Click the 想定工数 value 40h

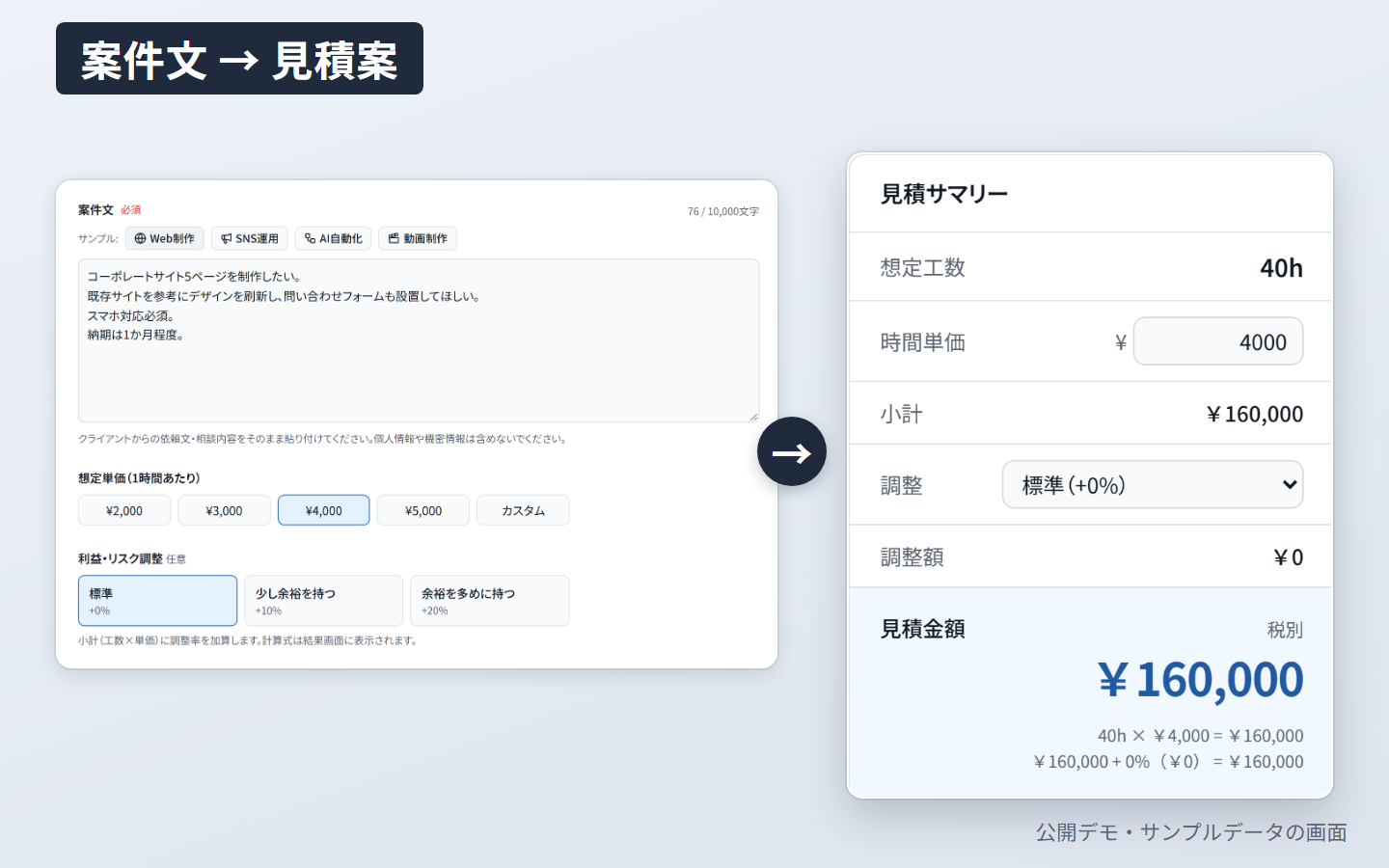point(1281,268)
